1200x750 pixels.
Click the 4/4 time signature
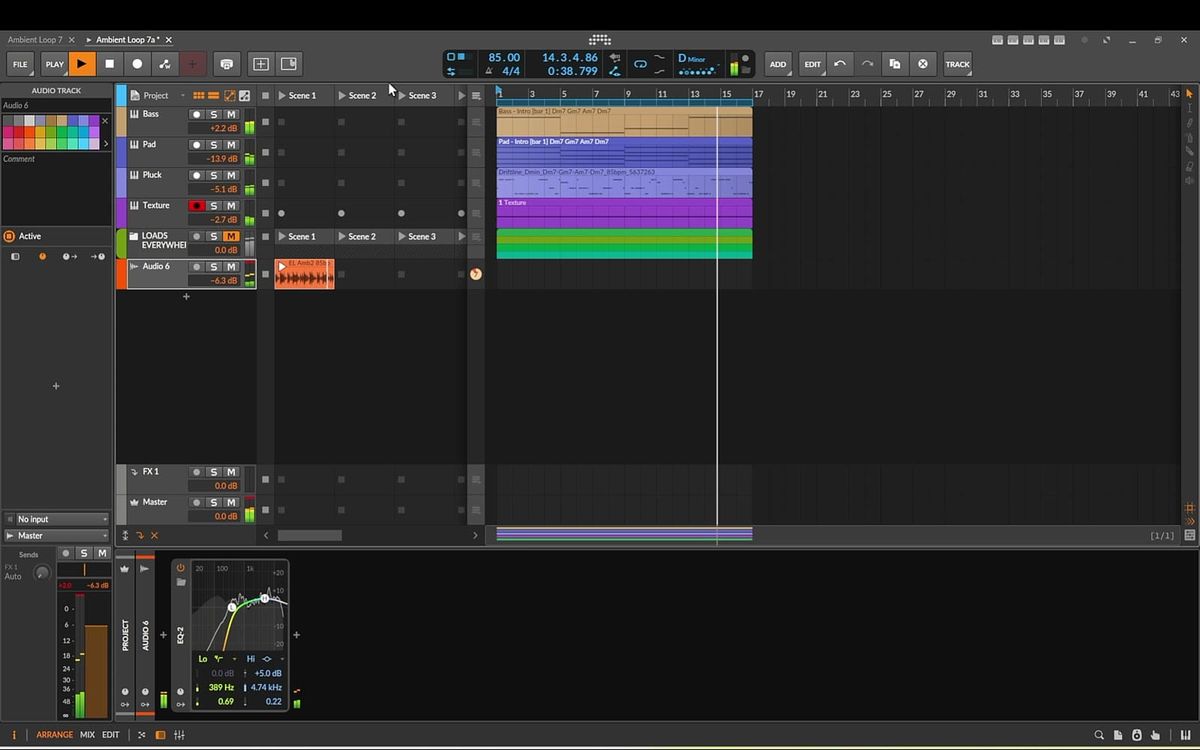[x=510, y=71]
